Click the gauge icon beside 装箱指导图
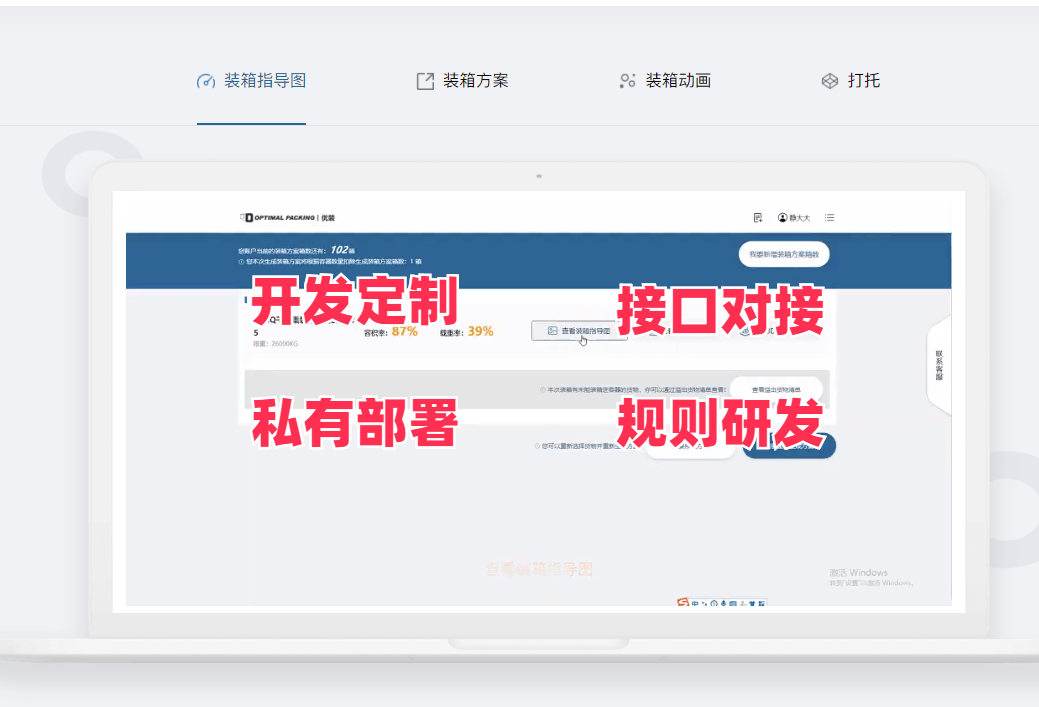This screenshot has height=707, width=1039. click(206, 81)
